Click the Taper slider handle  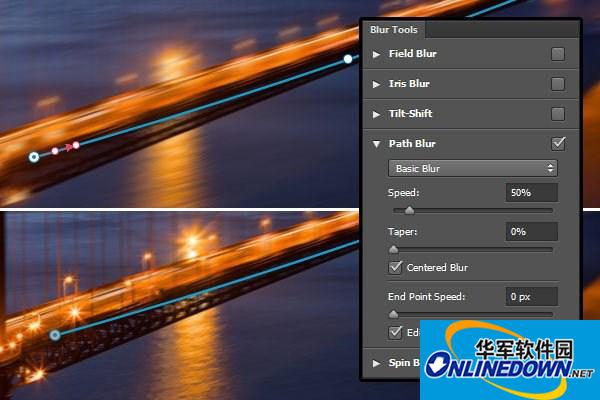coord(393,250)
